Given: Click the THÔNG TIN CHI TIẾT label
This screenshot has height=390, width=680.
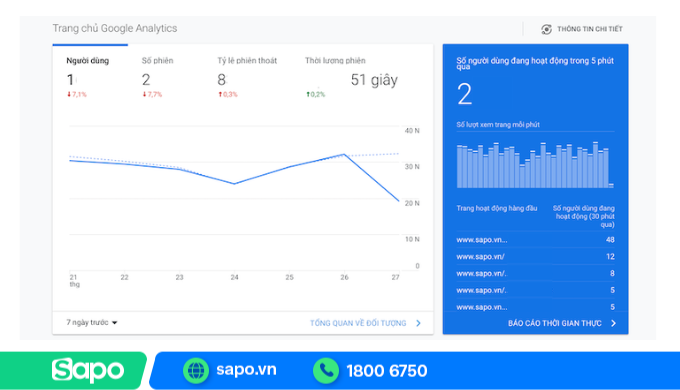Looking at the screenshot, I should click(590, 29).
